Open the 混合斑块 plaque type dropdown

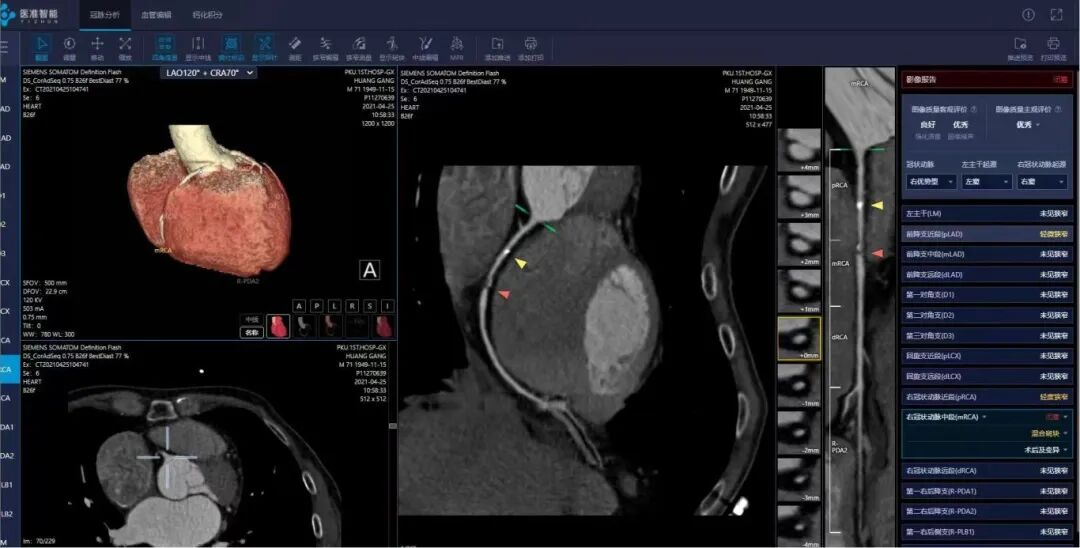(1049, 434)
